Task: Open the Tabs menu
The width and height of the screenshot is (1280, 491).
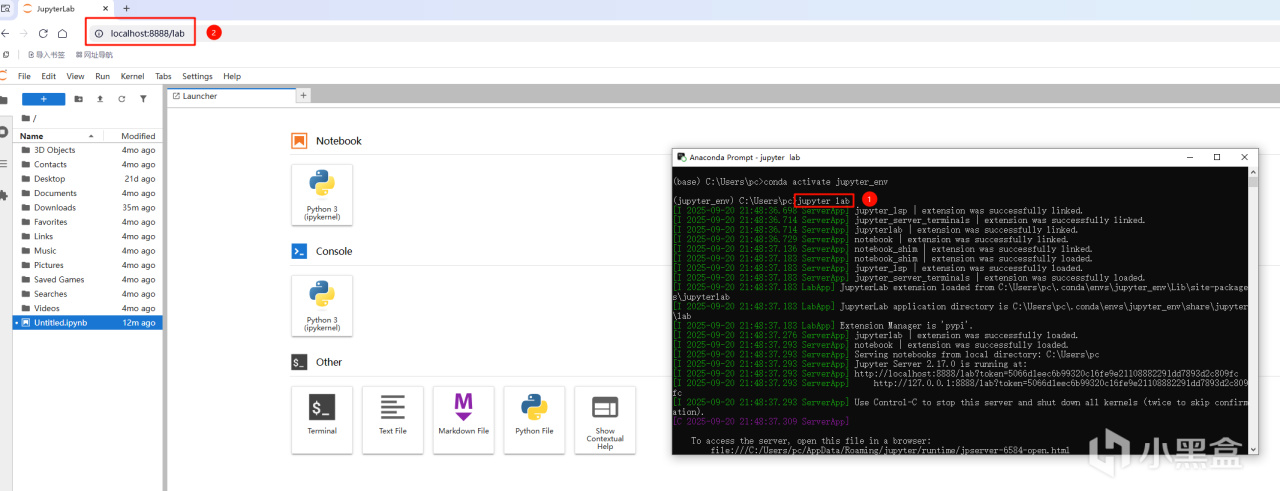Action: coord(163,76)
